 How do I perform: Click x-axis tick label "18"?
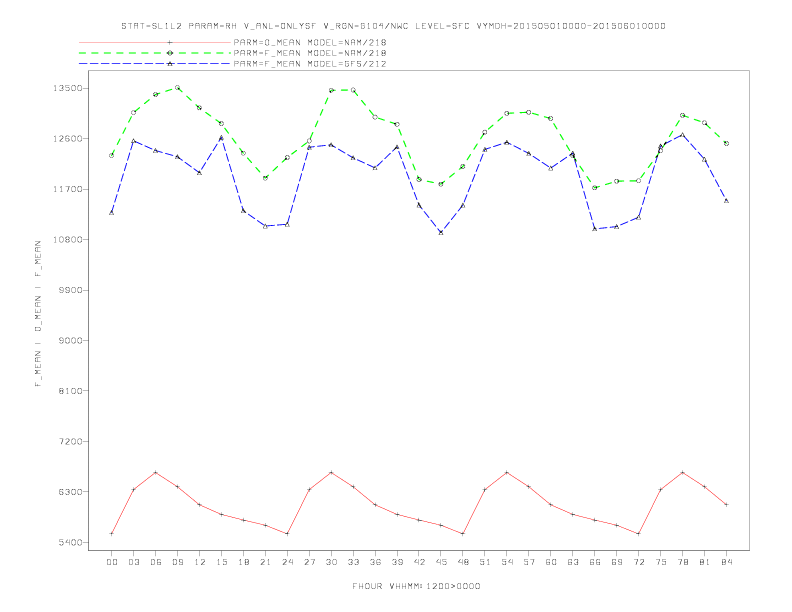pos(243,562)
